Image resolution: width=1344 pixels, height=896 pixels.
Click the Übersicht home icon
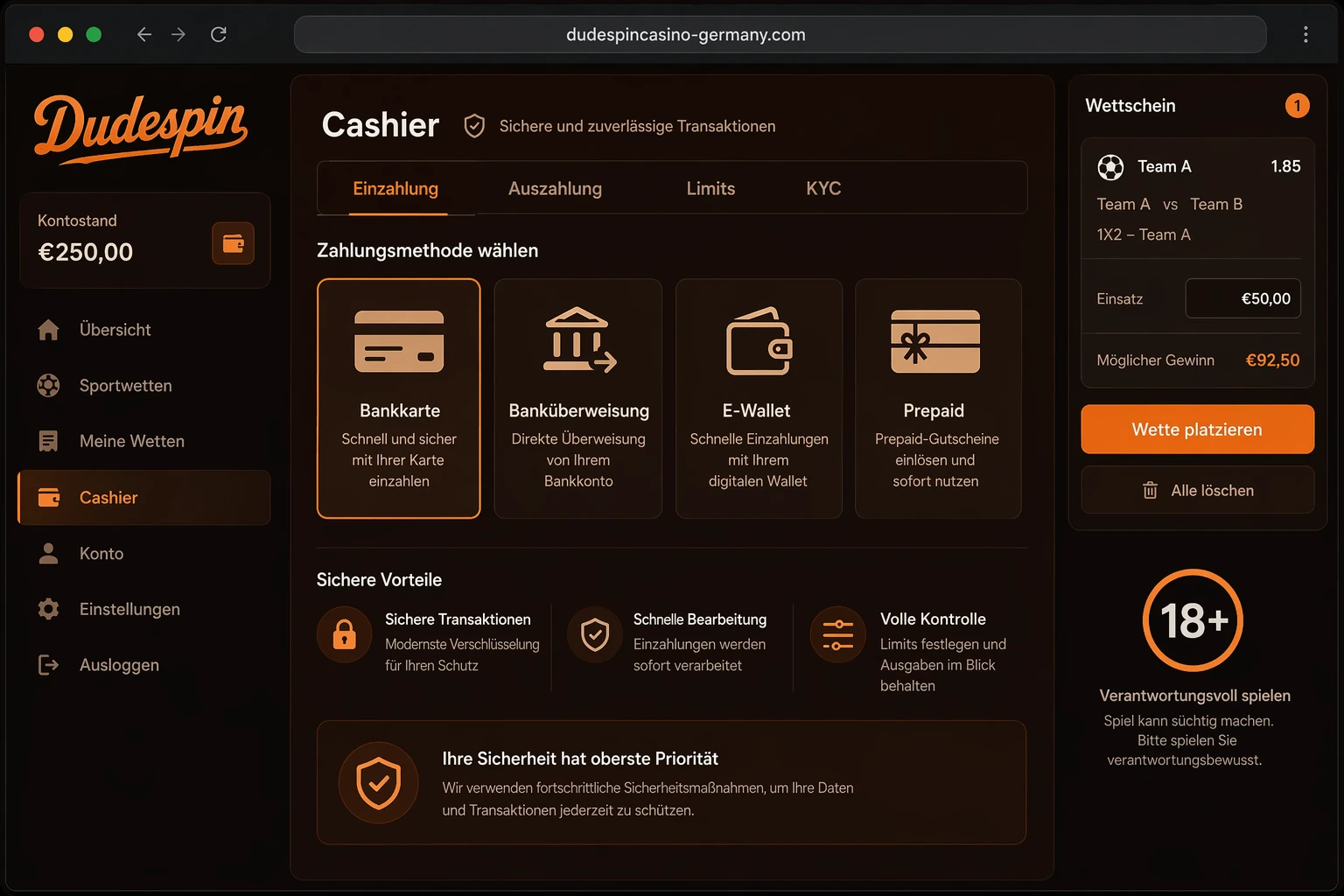tap(49, 330)
